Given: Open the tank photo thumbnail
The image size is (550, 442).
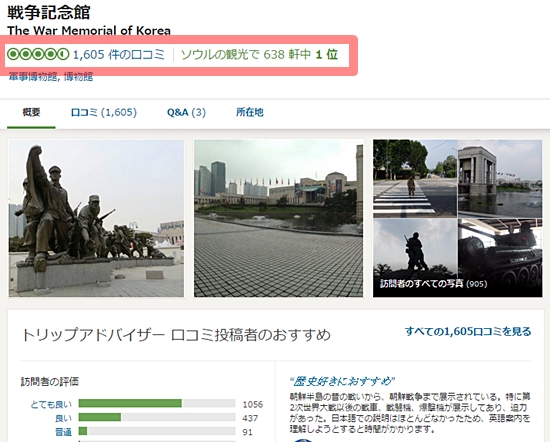Looking at the screenshot, I should tap(500, 258).
